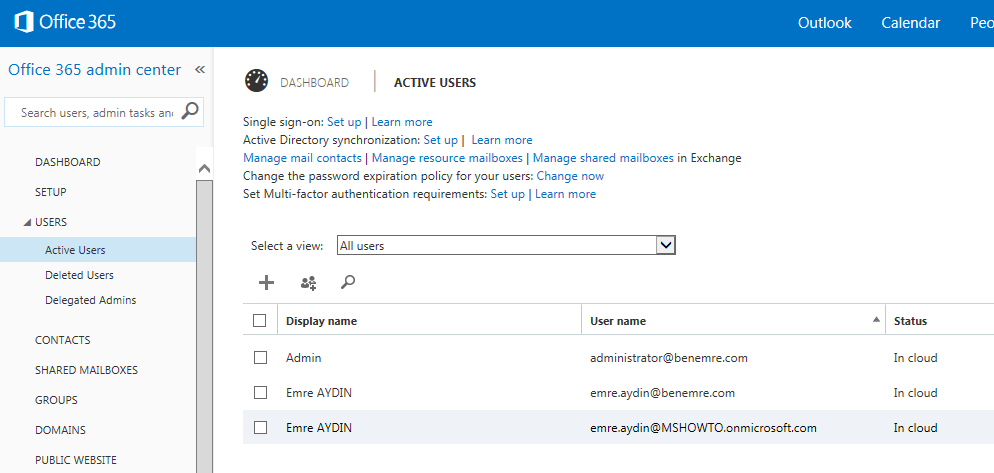The width and height of the screenshot is (994, 473).
Task: Sort by Status column header
Action: tap(910, 321)
